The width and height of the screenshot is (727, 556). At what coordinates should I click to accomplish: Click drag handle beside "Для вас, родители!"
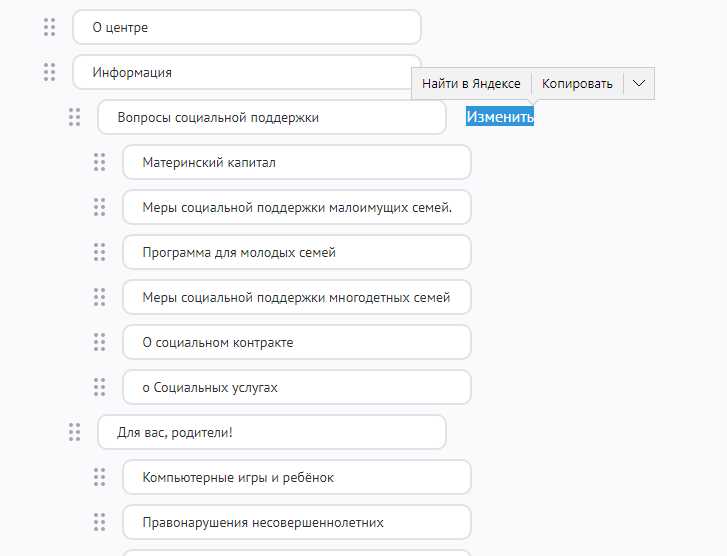click(x=74, y=432)
